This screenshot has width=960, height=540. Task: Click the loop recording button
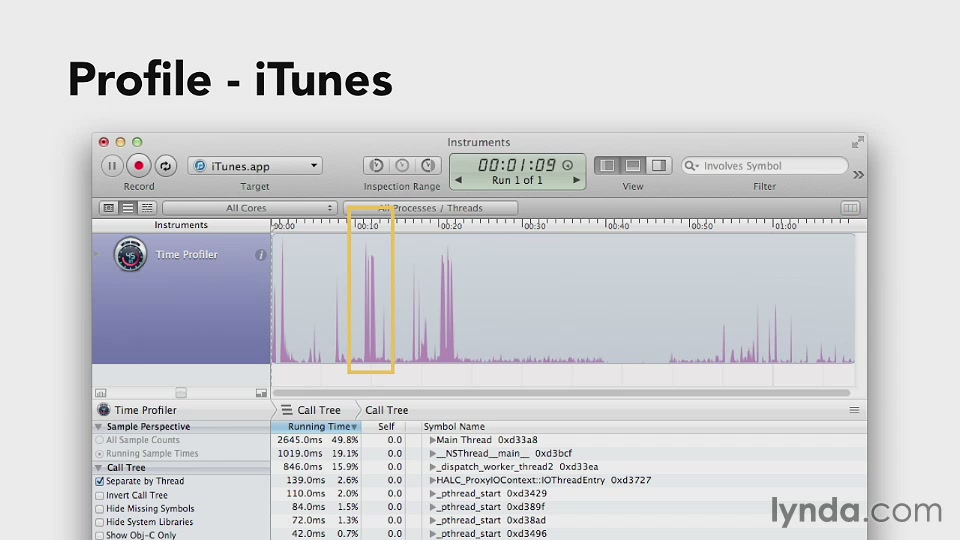pos(165,166)
